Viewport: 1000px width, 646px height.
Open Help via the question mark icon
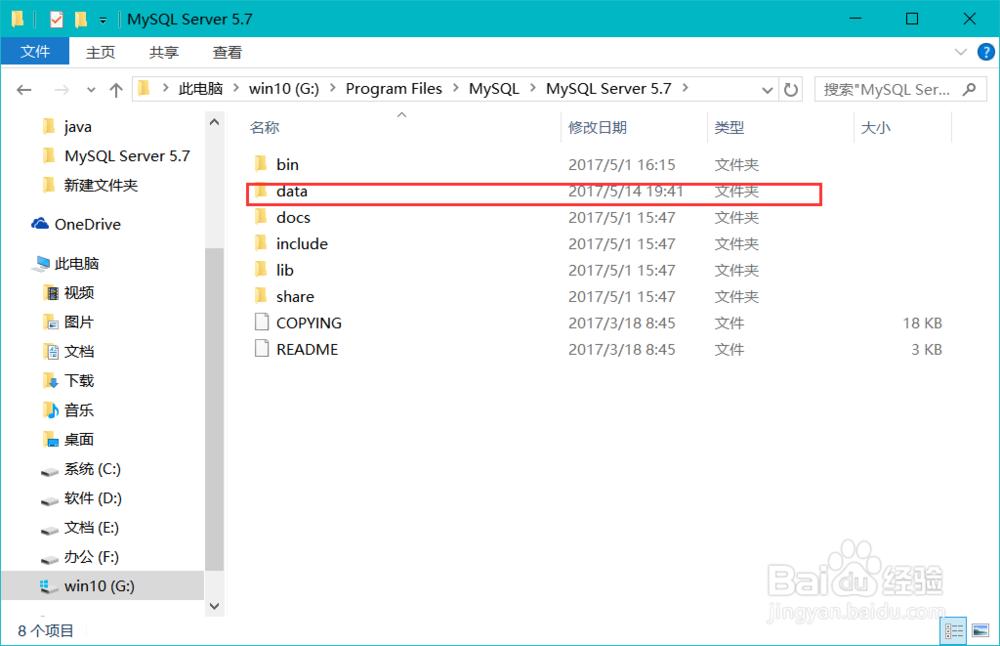click(x=989, y=51)
